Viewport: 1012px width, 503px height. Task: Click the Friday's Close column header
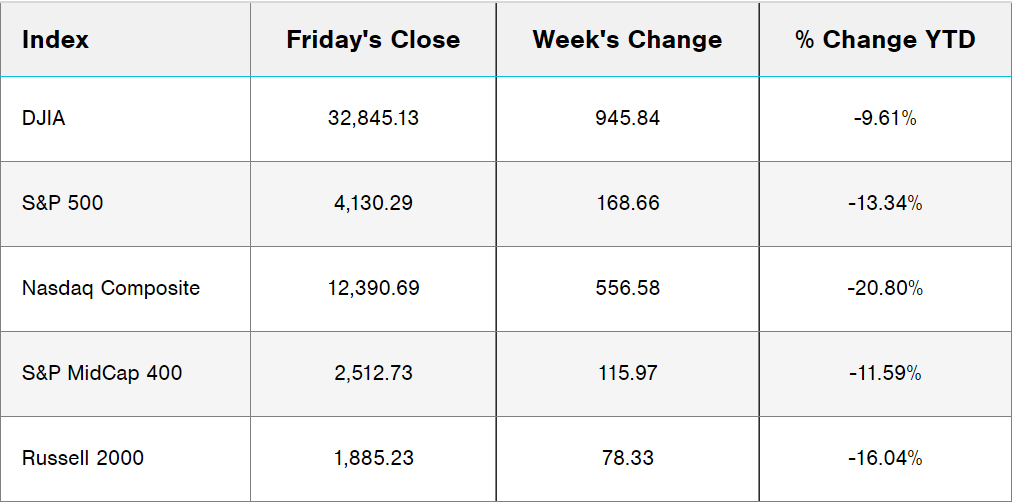click(x=373, y=40)
